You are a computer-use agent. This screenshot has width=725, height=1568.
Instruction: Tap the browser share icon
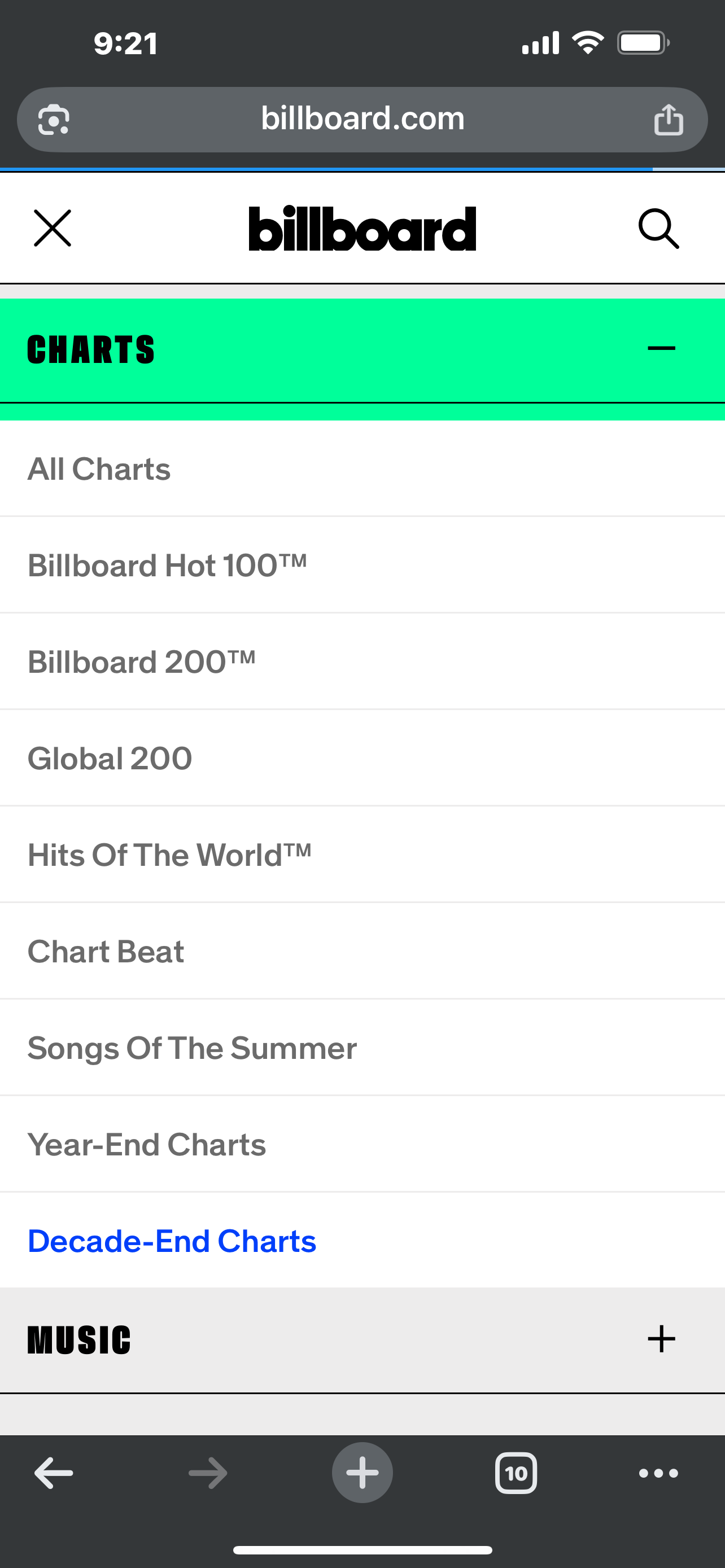click(x=669, y=119)
